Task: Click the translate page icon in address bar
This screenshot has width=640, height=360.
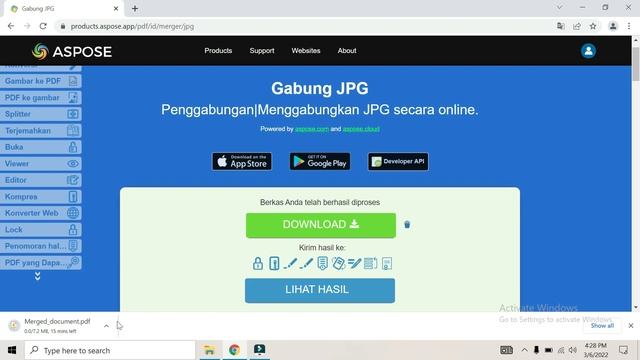Action: coord(560,26)
